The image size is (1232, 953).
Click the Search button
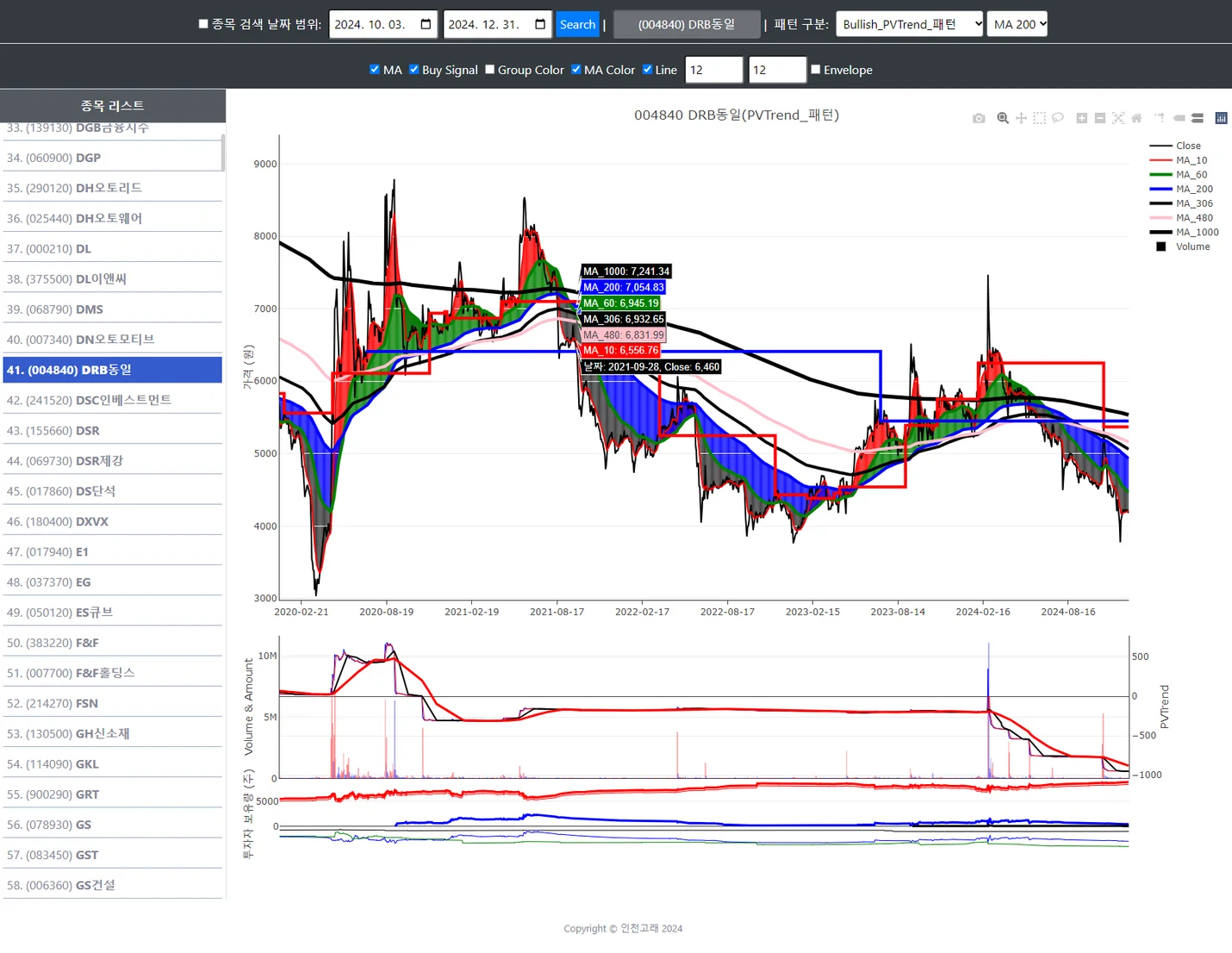(577, 24)
